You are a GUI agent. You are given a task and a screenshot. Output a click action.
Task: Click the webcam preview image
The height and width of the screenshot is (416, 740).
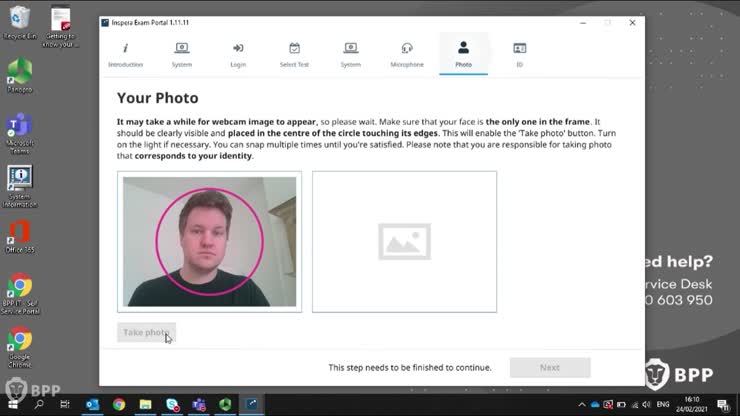[x=209, y=241]
